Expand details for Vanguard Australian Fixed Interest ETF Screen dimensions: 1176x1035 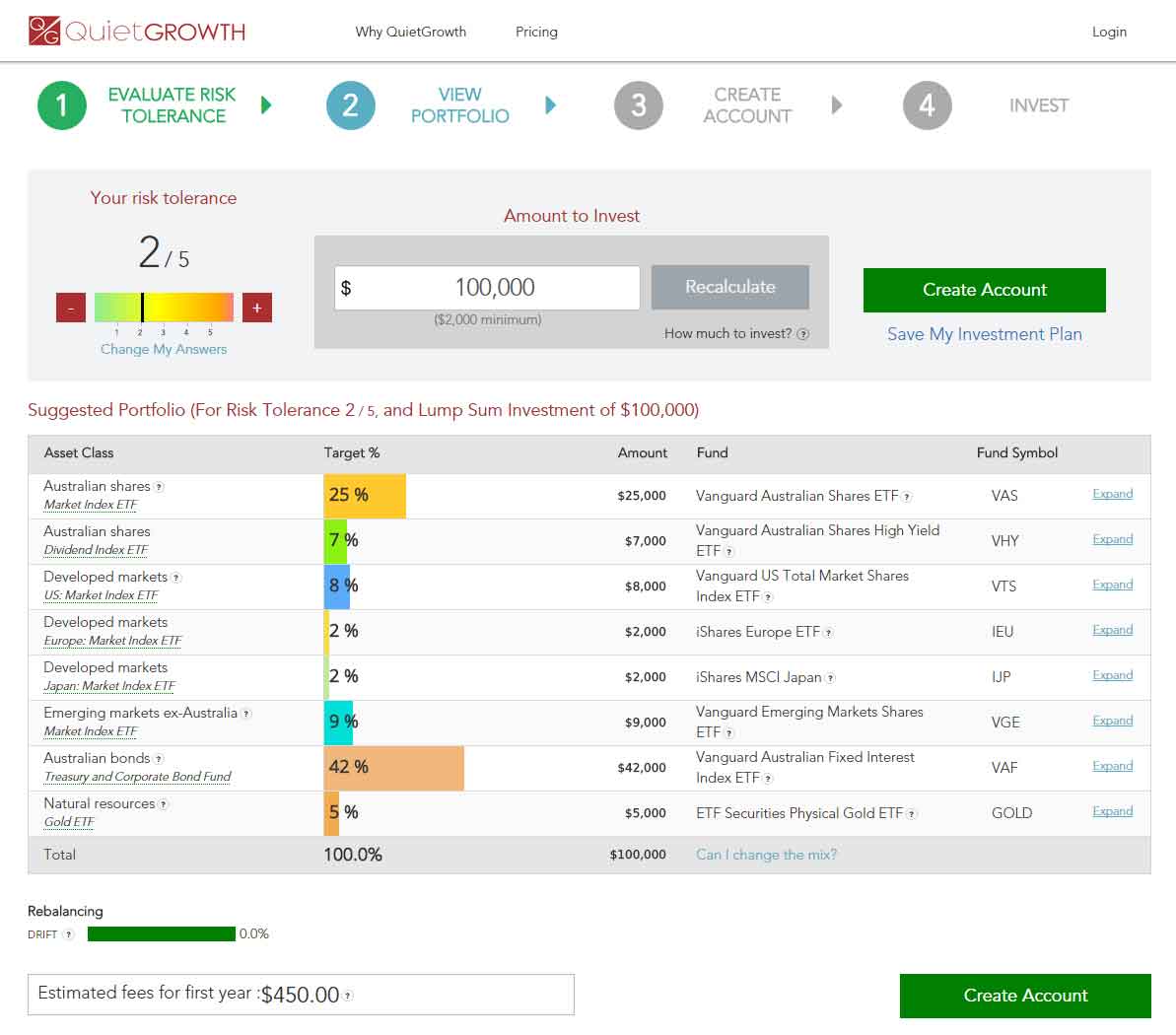coord(1112,766)
